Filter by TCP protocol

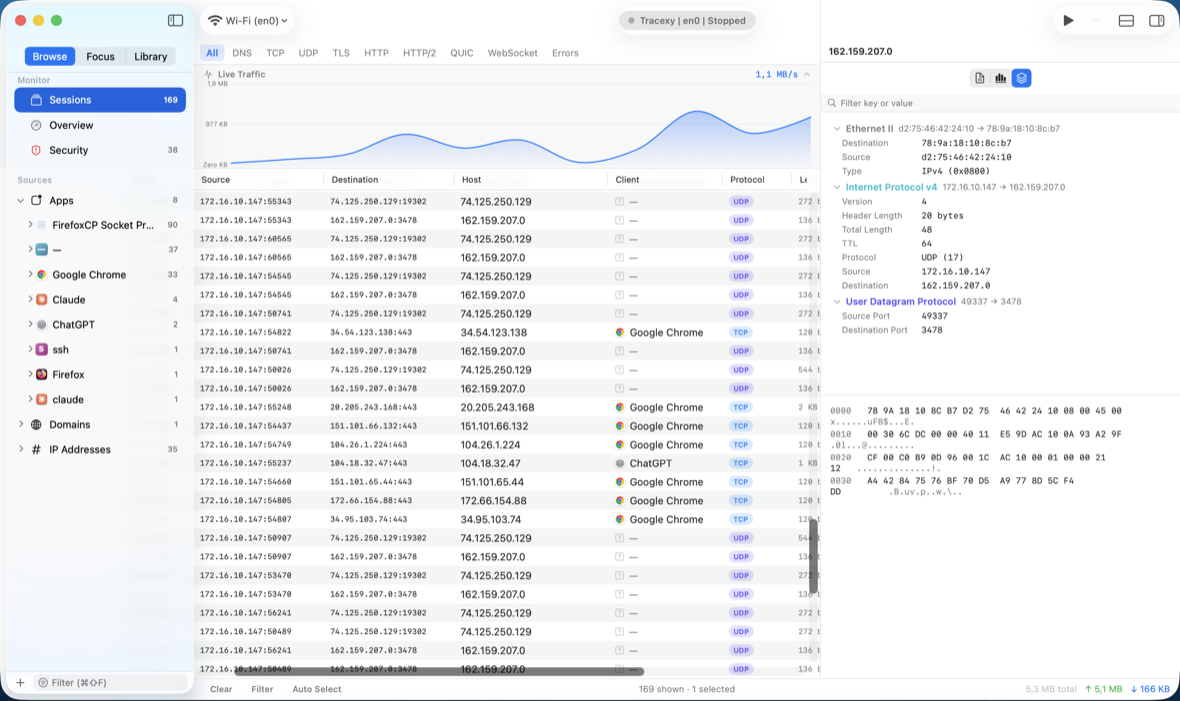coord(275,53)
